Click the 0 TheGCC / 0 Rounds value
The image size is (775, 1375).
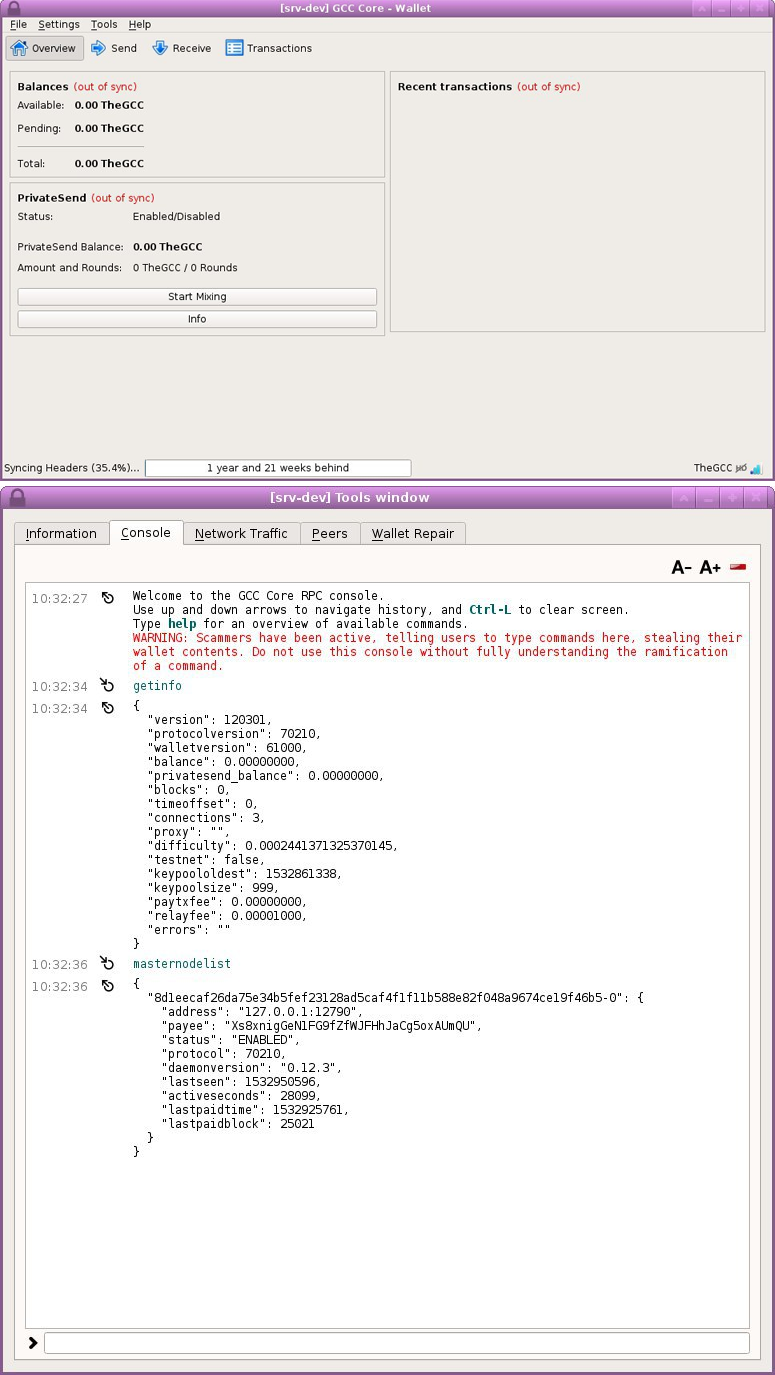point(185,268)
